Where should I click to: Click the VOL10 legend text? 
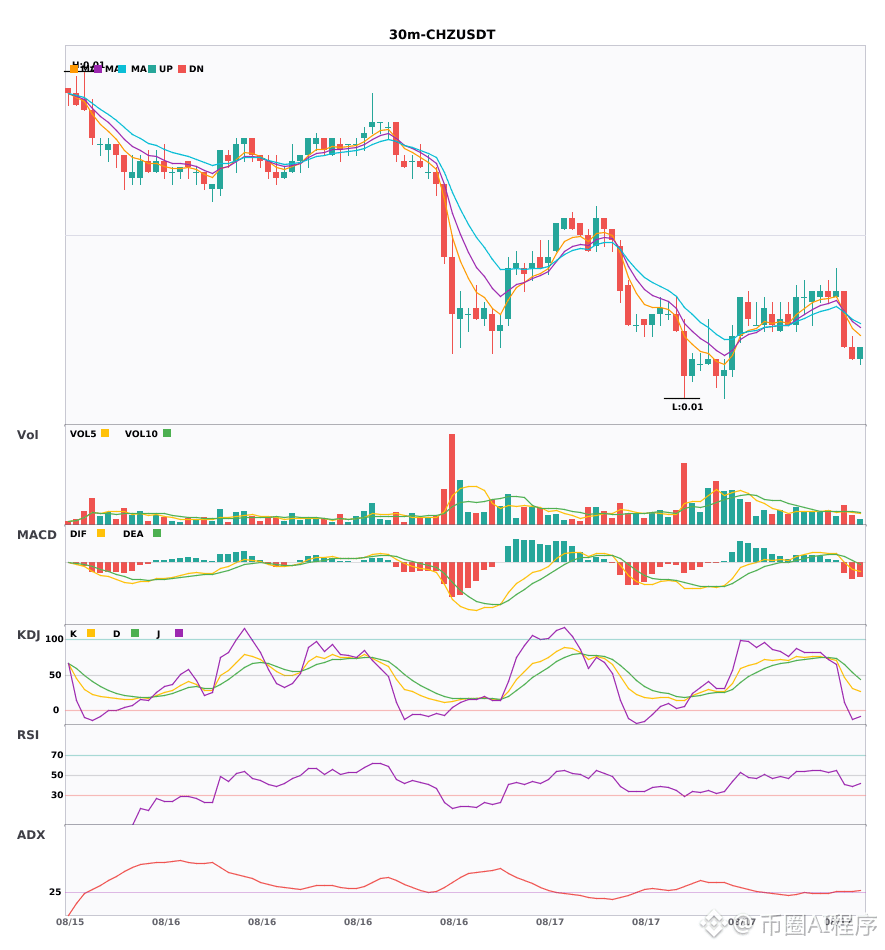pos(141,434)
